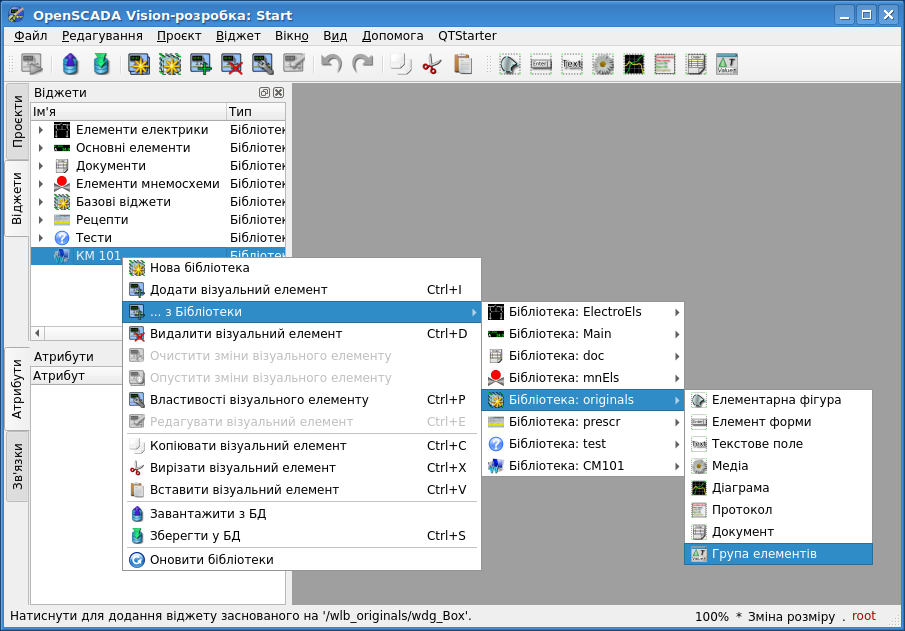Open the Віджет menu in menu bar

coord(238,36)
